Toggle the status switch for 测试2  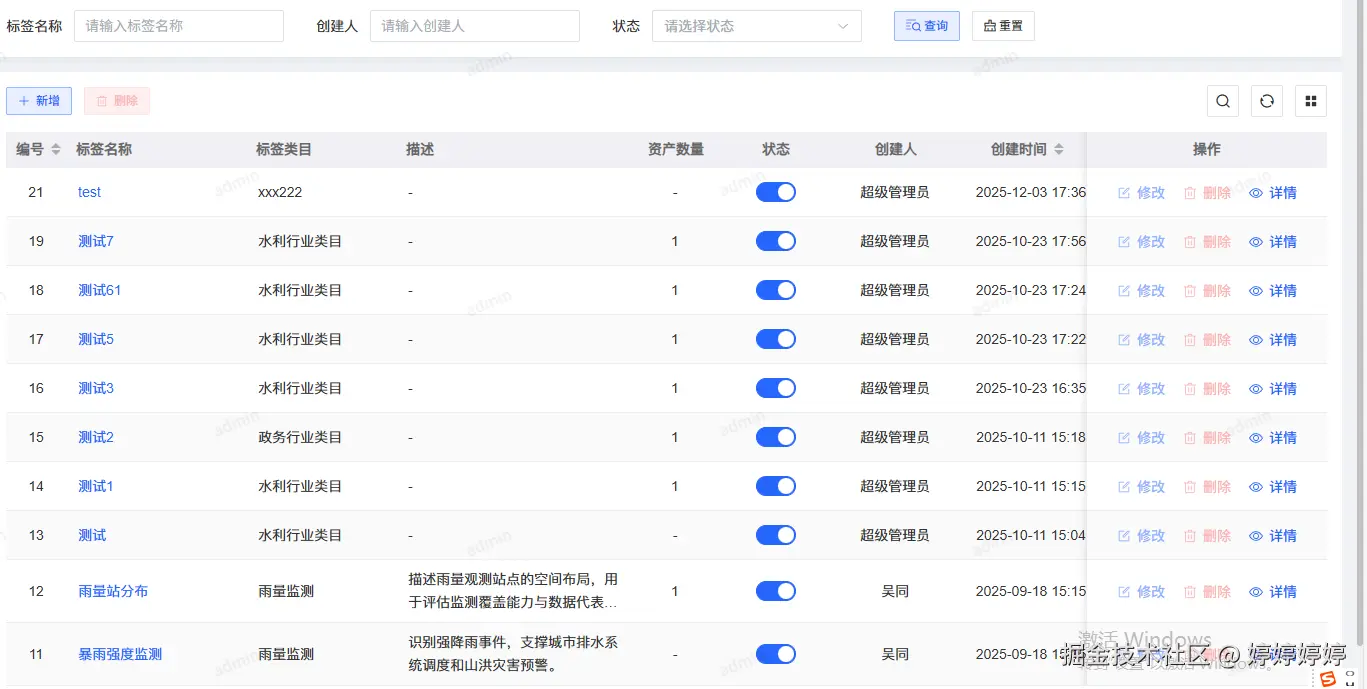pyautogui.click(x=776, y=437)
